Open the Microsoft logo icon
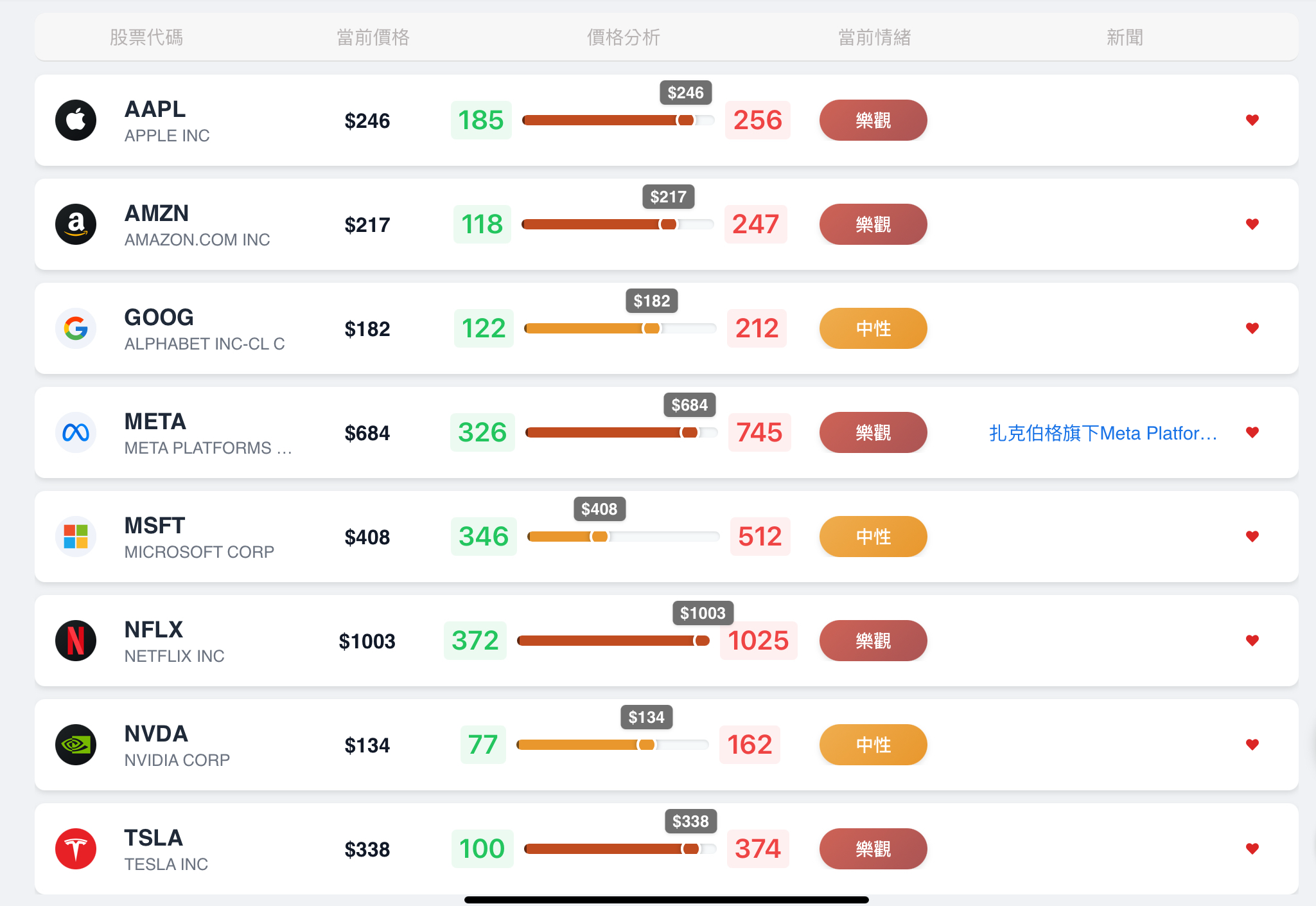1316x906 pixels. [x=76, y=537]
